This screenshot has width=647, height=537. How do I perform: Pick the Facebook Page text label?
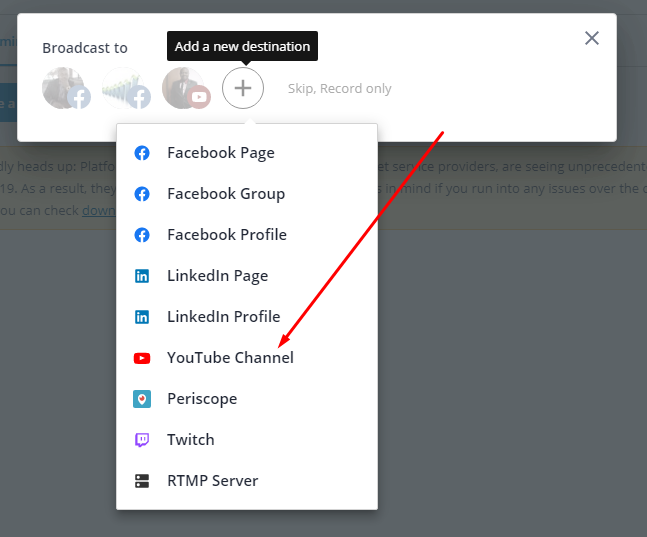[x=220, y=153]
